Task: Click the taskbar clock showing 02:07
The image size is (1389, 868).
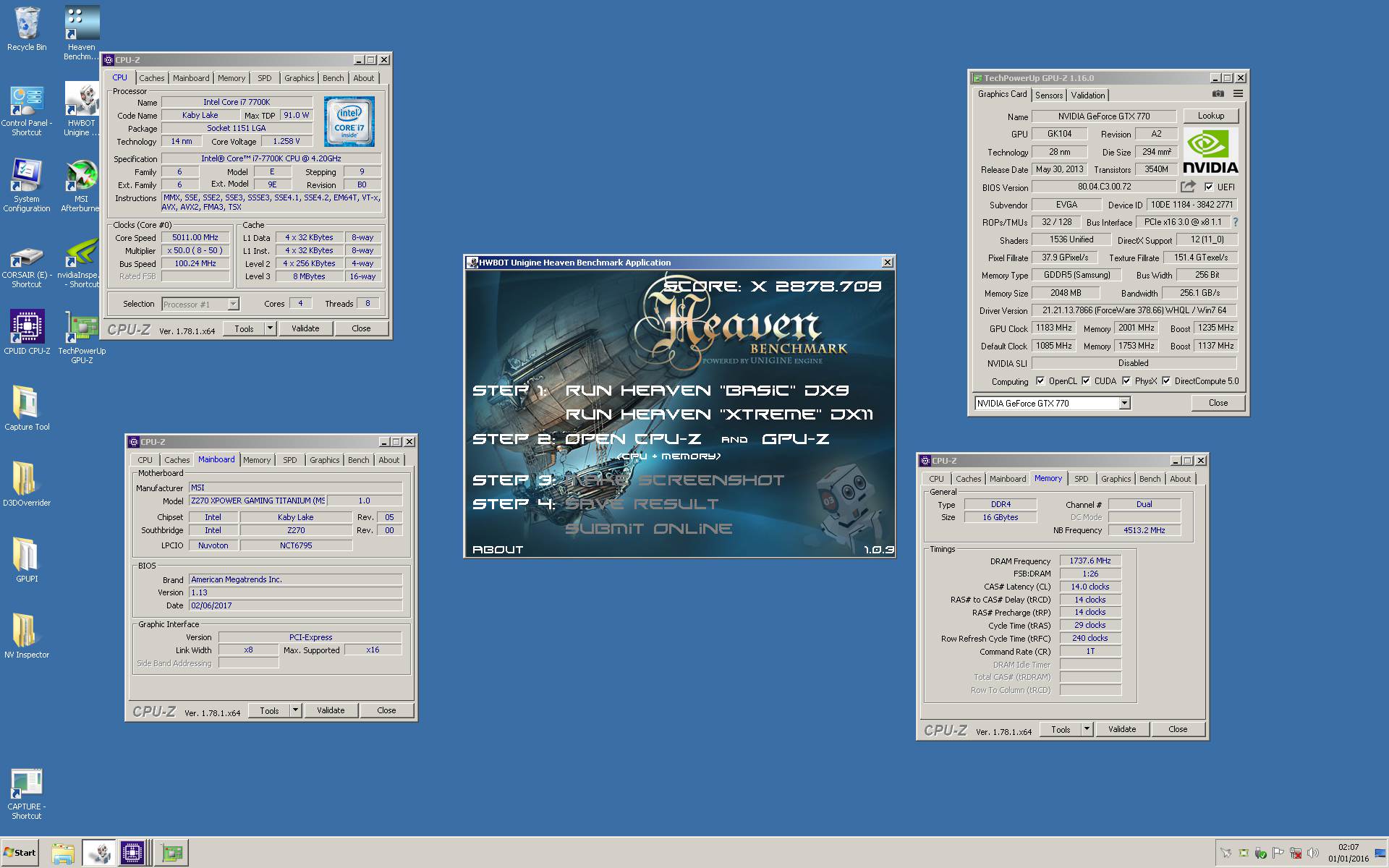Action: click(1348, 853)
